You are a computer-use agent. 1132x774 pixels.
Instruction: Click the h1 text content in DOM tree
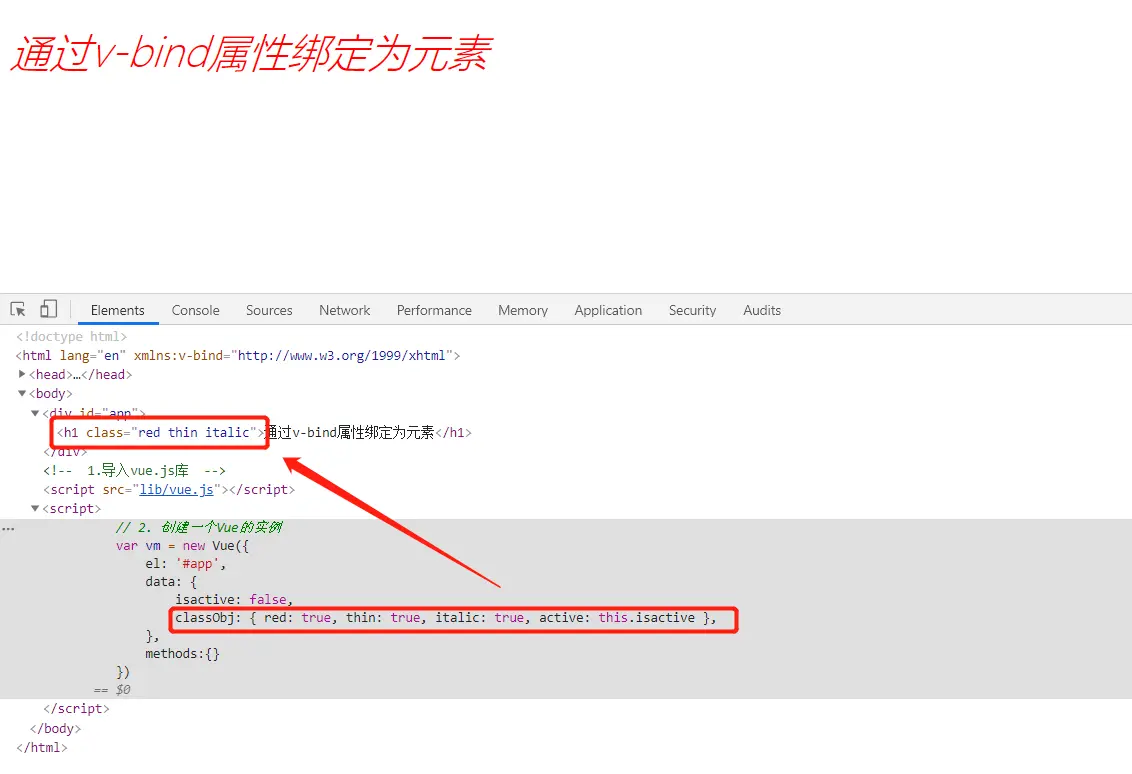[350, 432]
